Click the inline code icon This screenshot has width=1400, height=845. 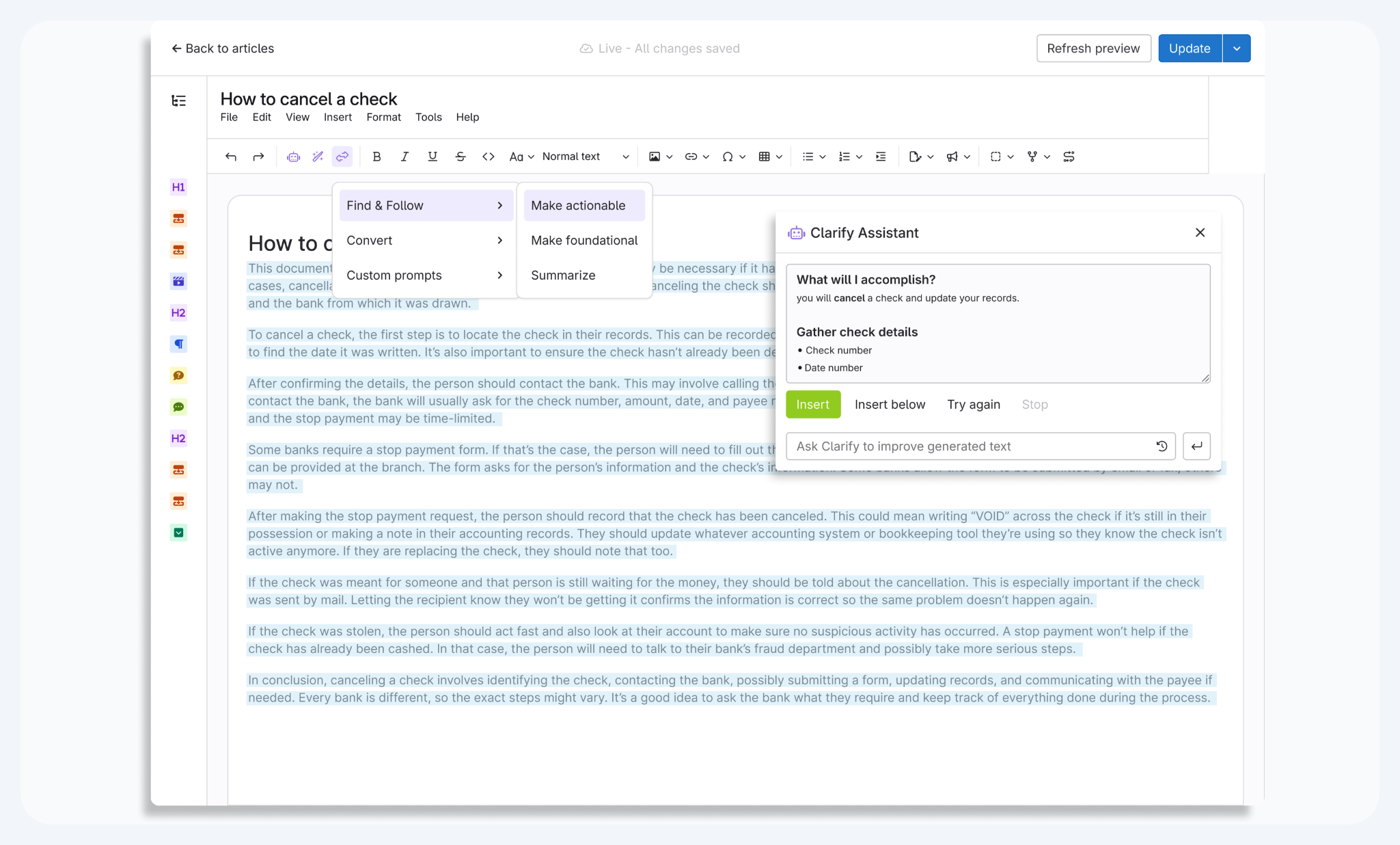[x=488, y=157]
